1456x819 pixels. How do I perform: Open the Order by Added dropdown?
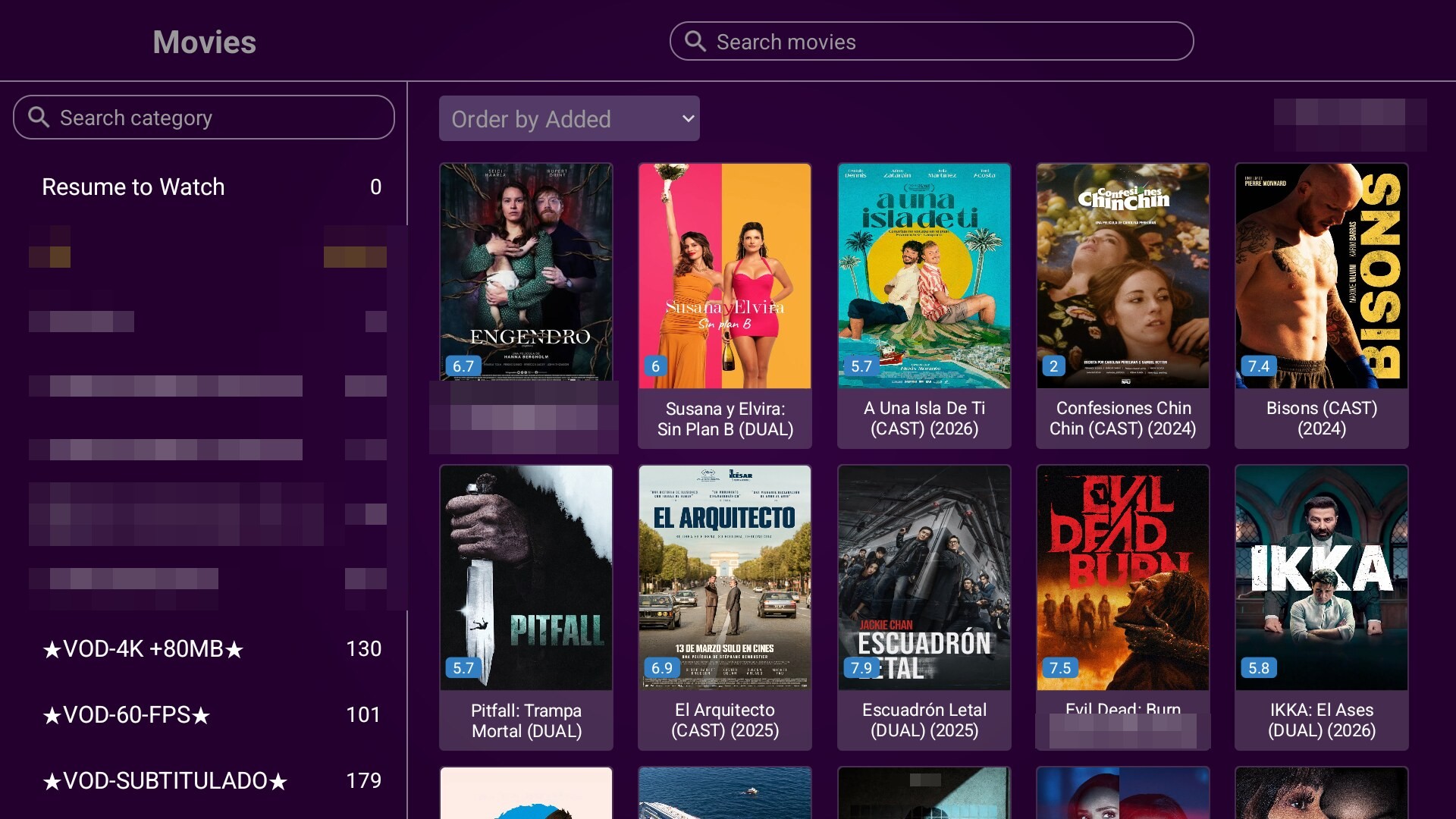click(569, 118)
